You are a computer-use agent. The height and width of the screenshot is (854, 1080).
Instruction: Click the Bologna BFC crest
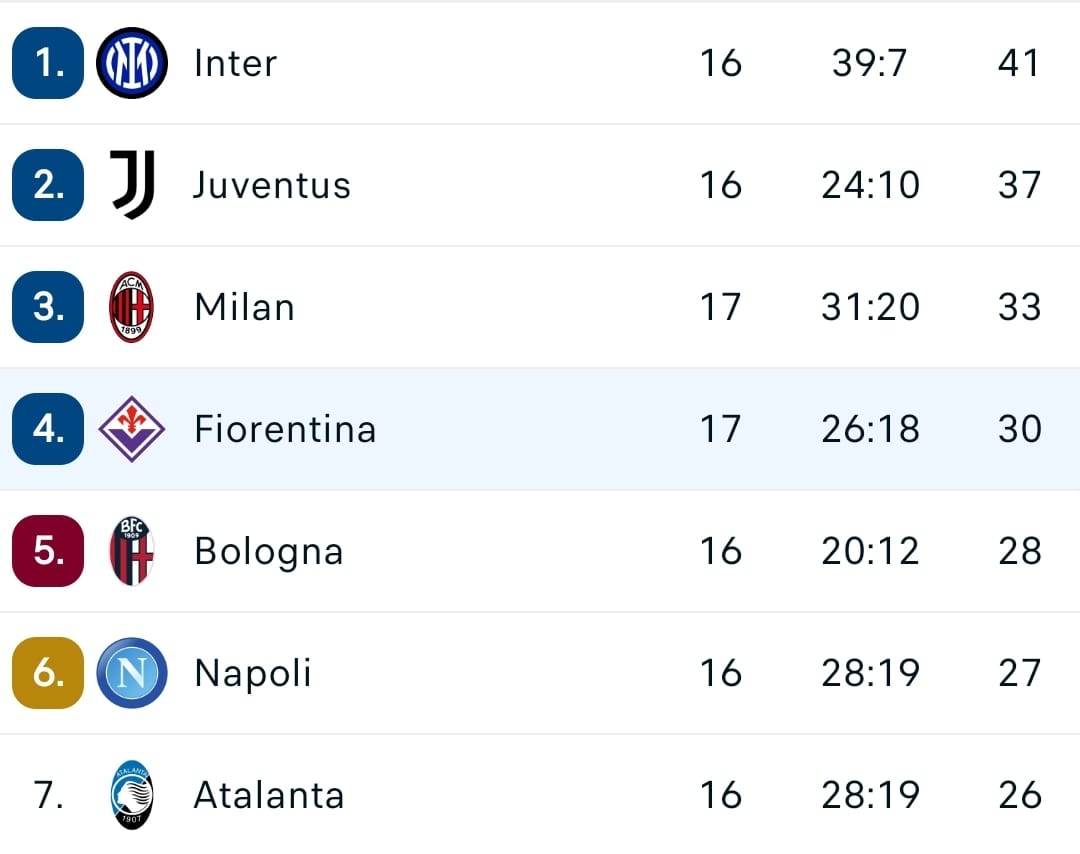point(132,551)
